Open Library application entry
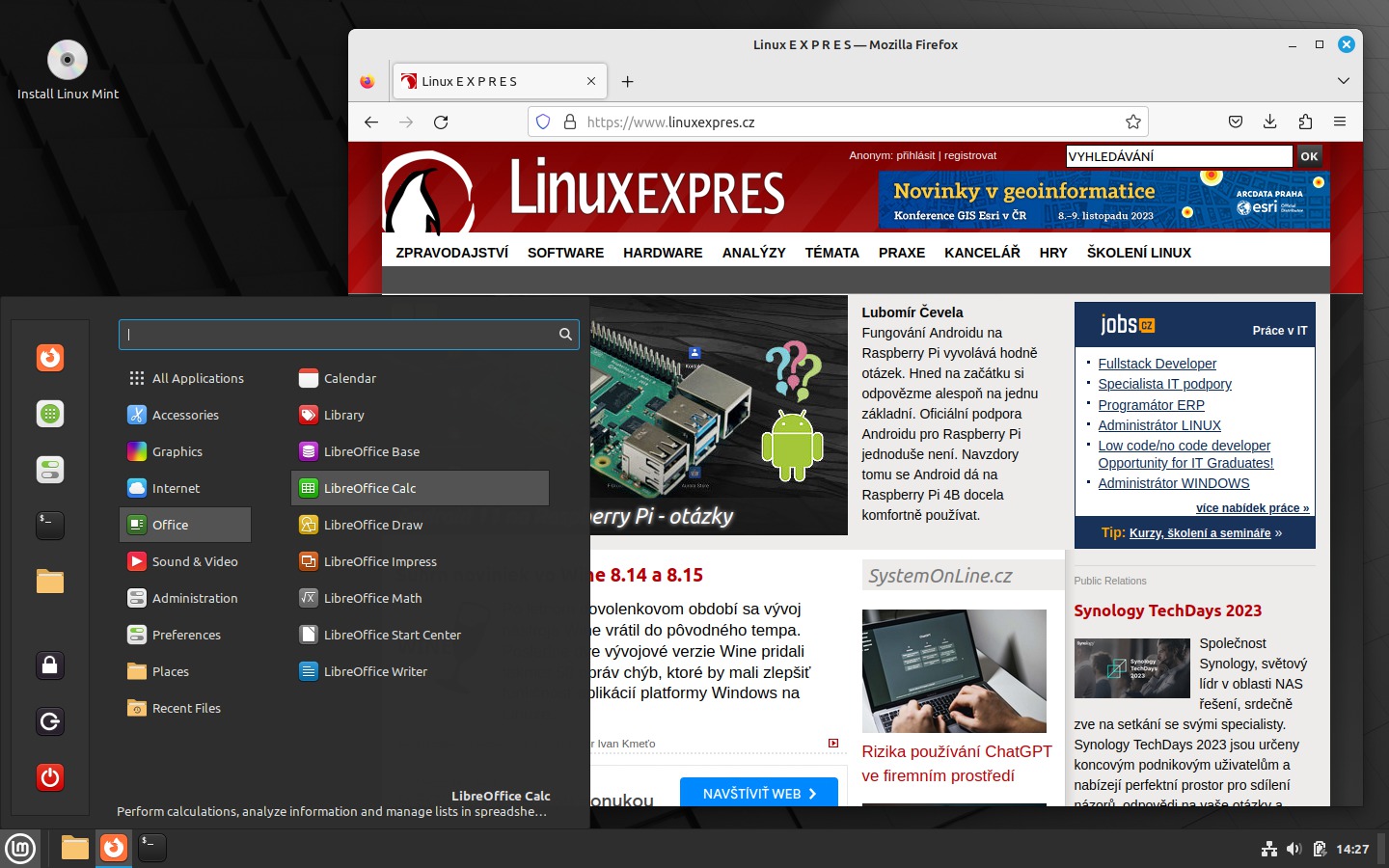Viewport: 1389px width, 868px height. (x=420, y=415)
